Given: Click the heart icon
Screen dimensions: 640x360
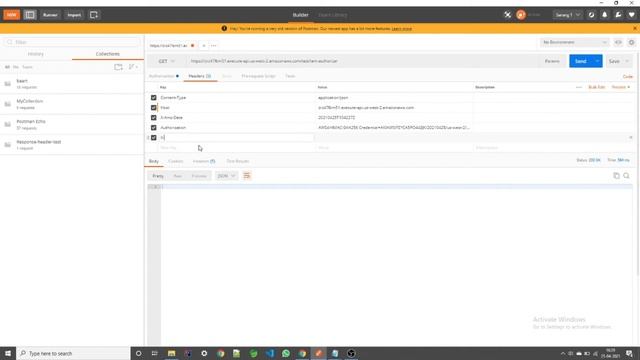Looking at the screenshot, I should (631, 15).
